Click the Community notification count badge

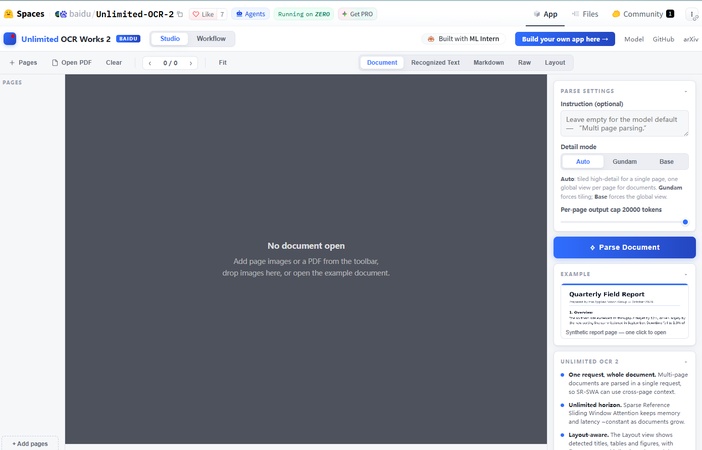point(670,14)
